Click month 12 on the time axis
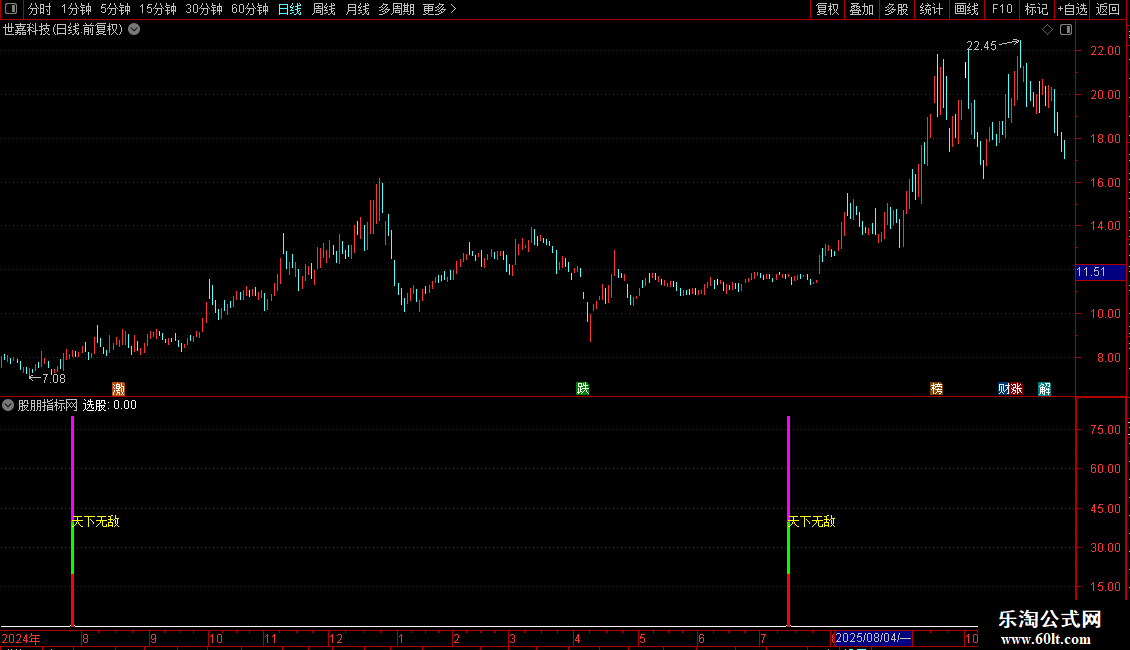Screen dimensions: 1130x650 [x=336, y=639]
